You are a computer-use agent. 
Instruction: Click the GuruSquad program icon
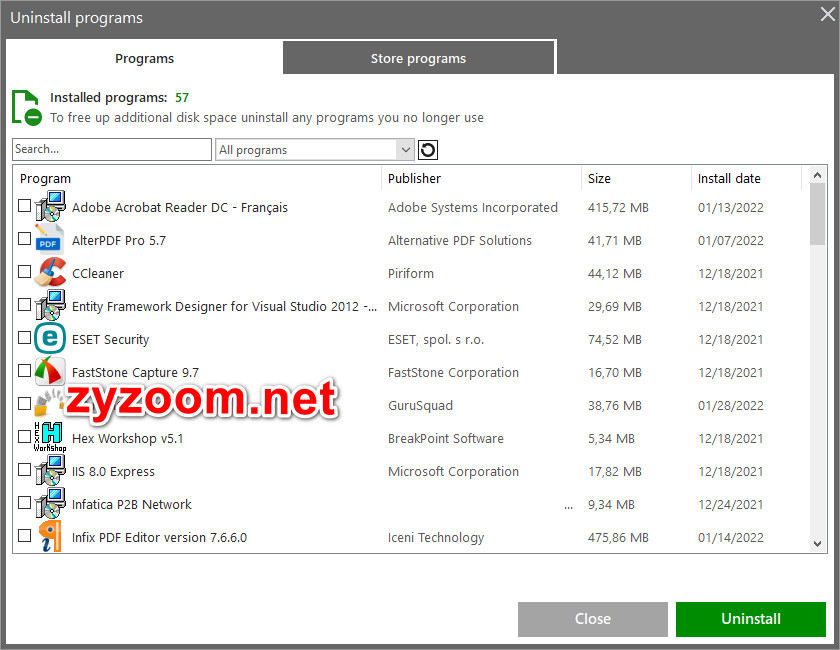[48, 405]
